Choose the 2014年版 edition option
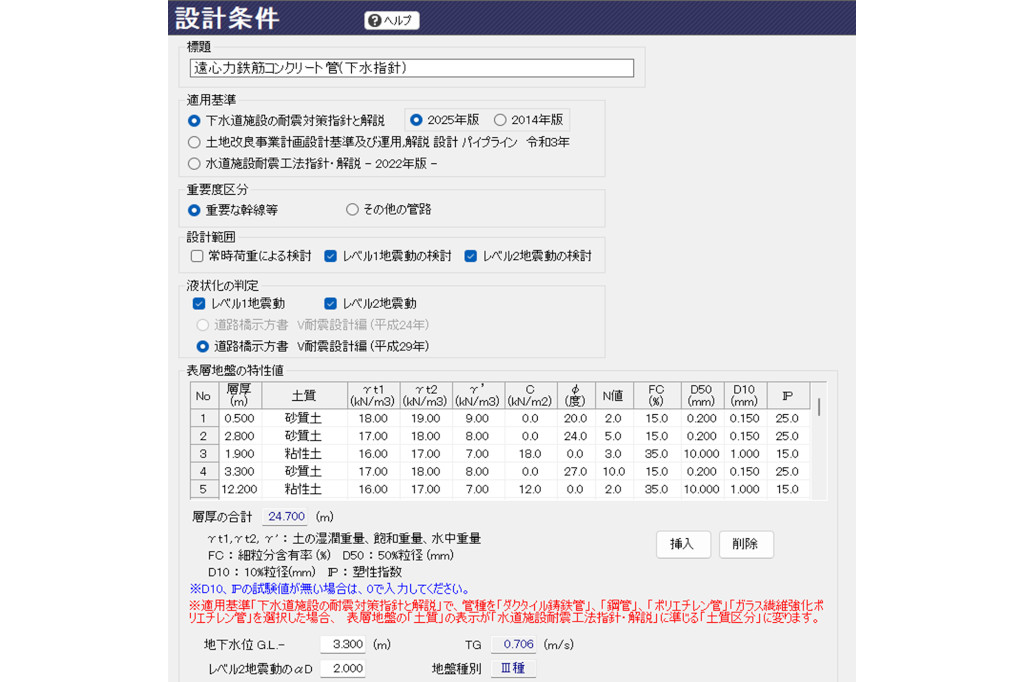 500,120
